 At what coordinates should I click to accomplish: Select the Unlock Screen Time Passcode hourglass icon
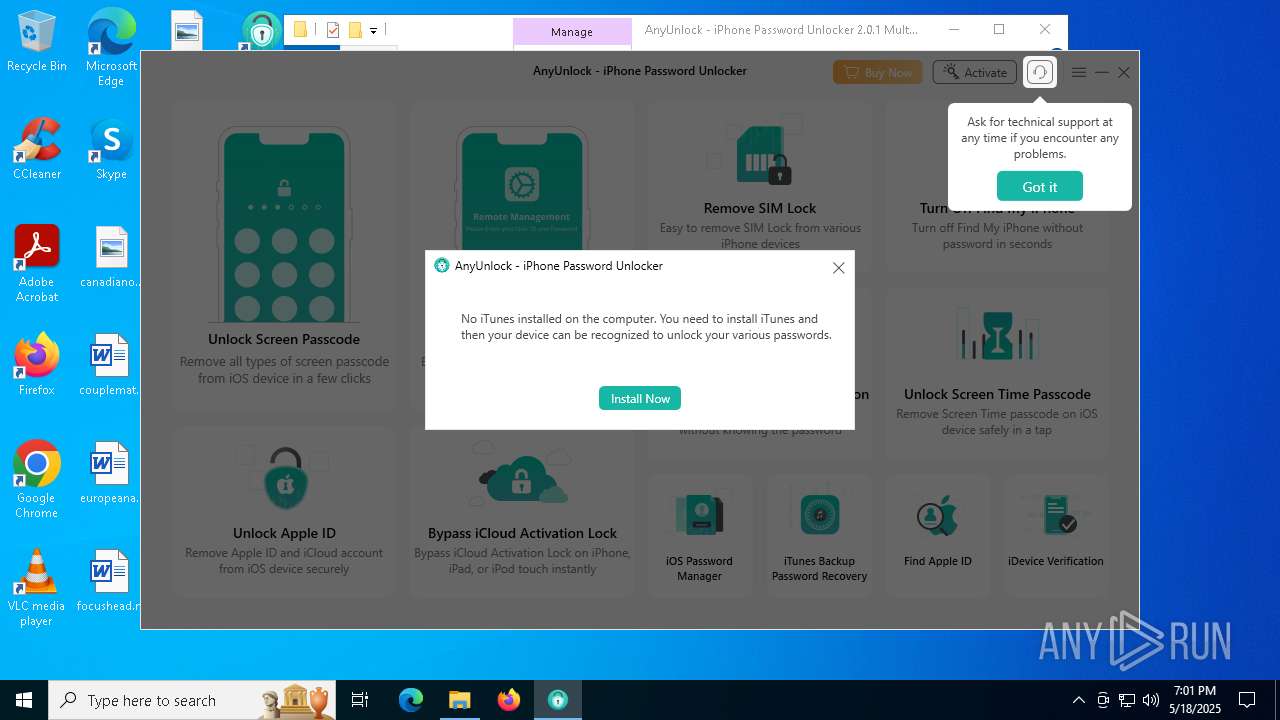997,336
